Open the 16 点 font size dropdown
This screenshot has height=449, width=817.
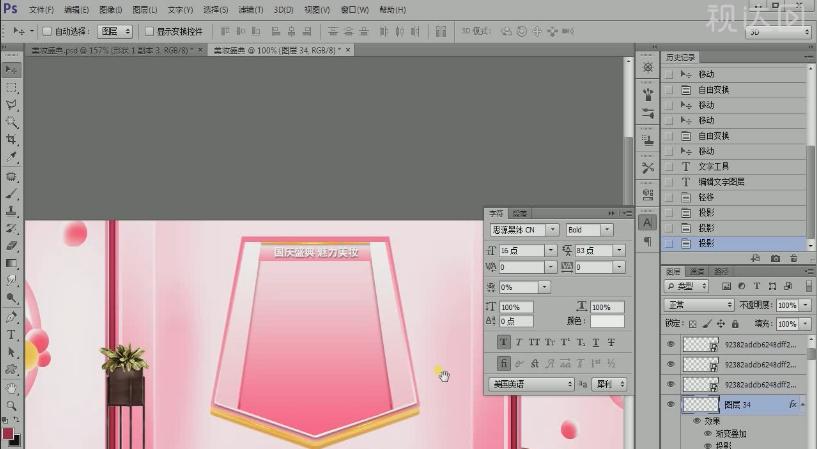(x=551, y=251)
